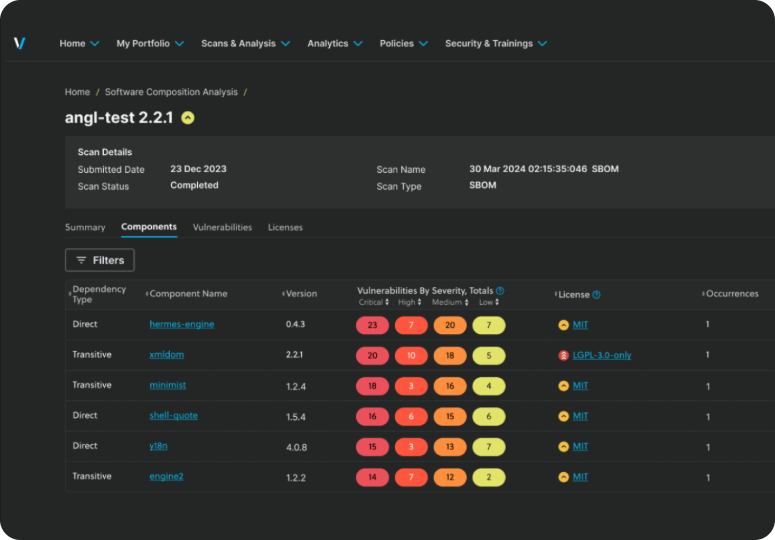Open the Vulnerabilities tab

(222, 227)
